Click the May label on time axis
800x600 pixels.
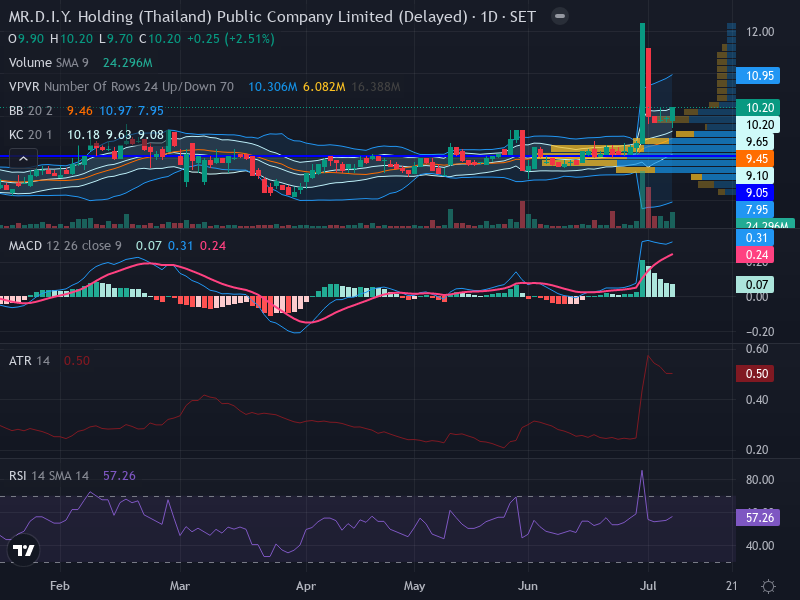pos(414,586)
